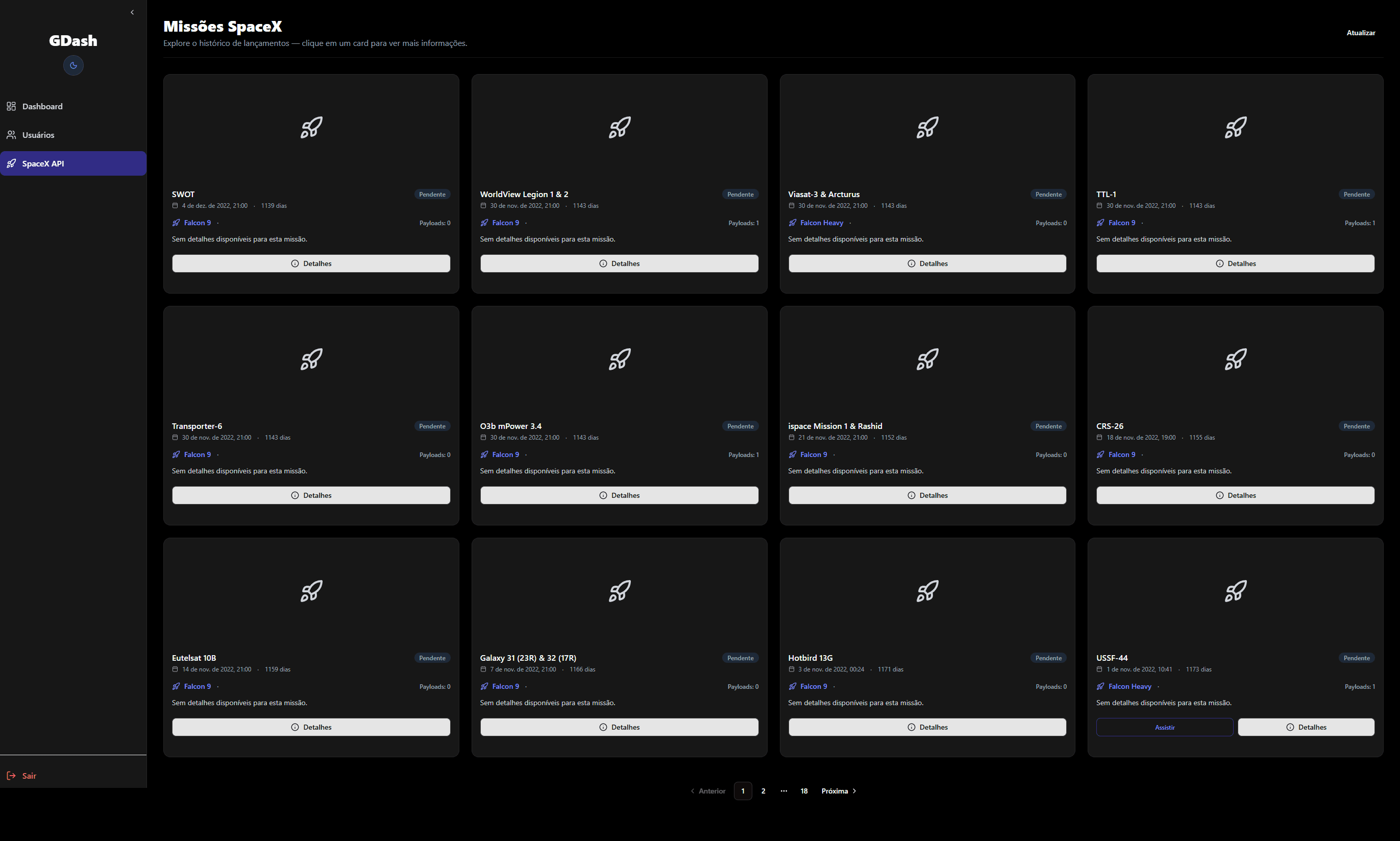Click the Hotbird 13G rocket placeholder icon
The height and width of the screenshot is (841, 1400).
pyautogui.click(x=927, y=591)
